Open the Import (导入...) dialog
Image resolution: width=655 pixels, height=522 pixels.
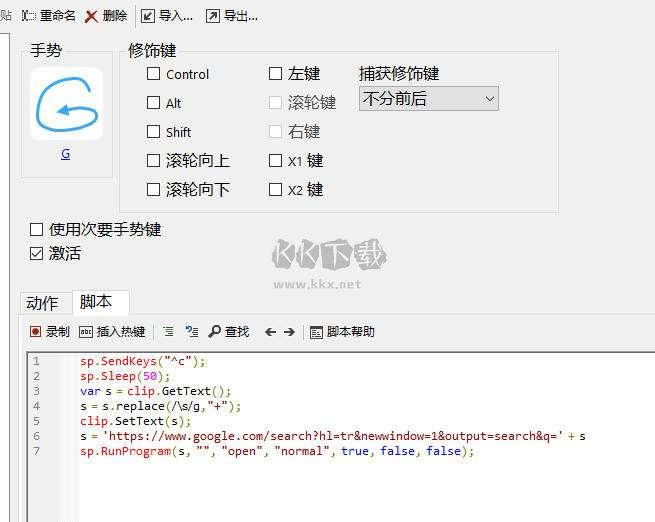pos(167,16)
